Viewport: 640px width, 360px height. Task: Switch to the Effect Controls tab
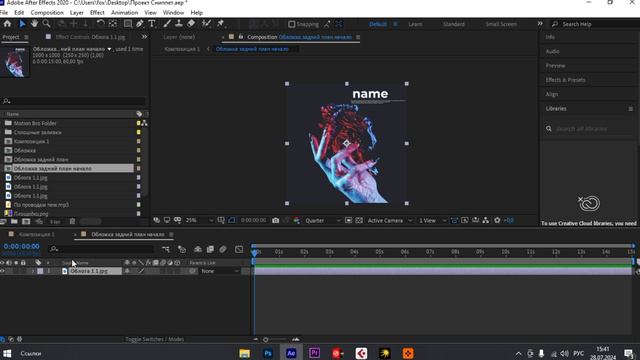point(90,37)
